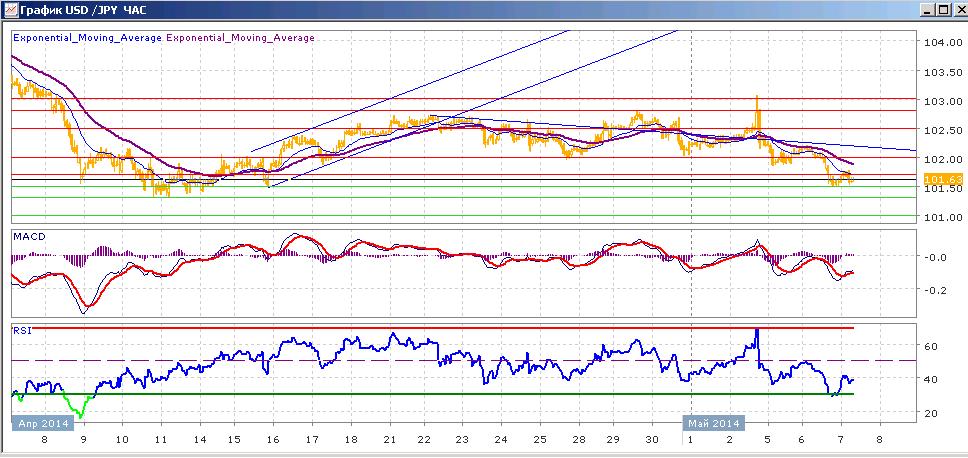Viewport: 968px width, 458px height.
Task: Click the 101.00 price axis value
Action: click(x=944, y=217)
